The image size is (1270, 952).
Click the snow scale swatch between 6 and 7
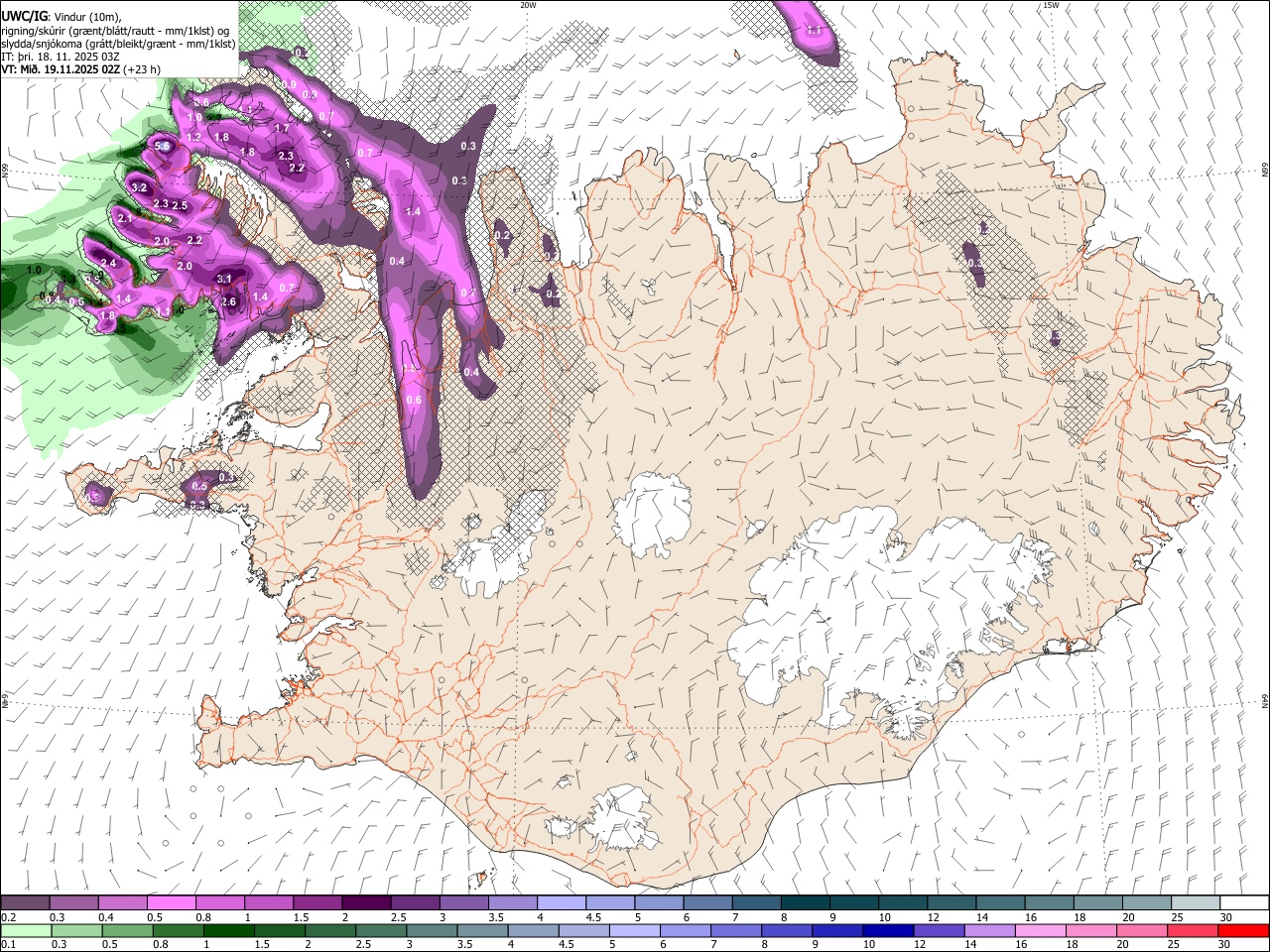707,902
